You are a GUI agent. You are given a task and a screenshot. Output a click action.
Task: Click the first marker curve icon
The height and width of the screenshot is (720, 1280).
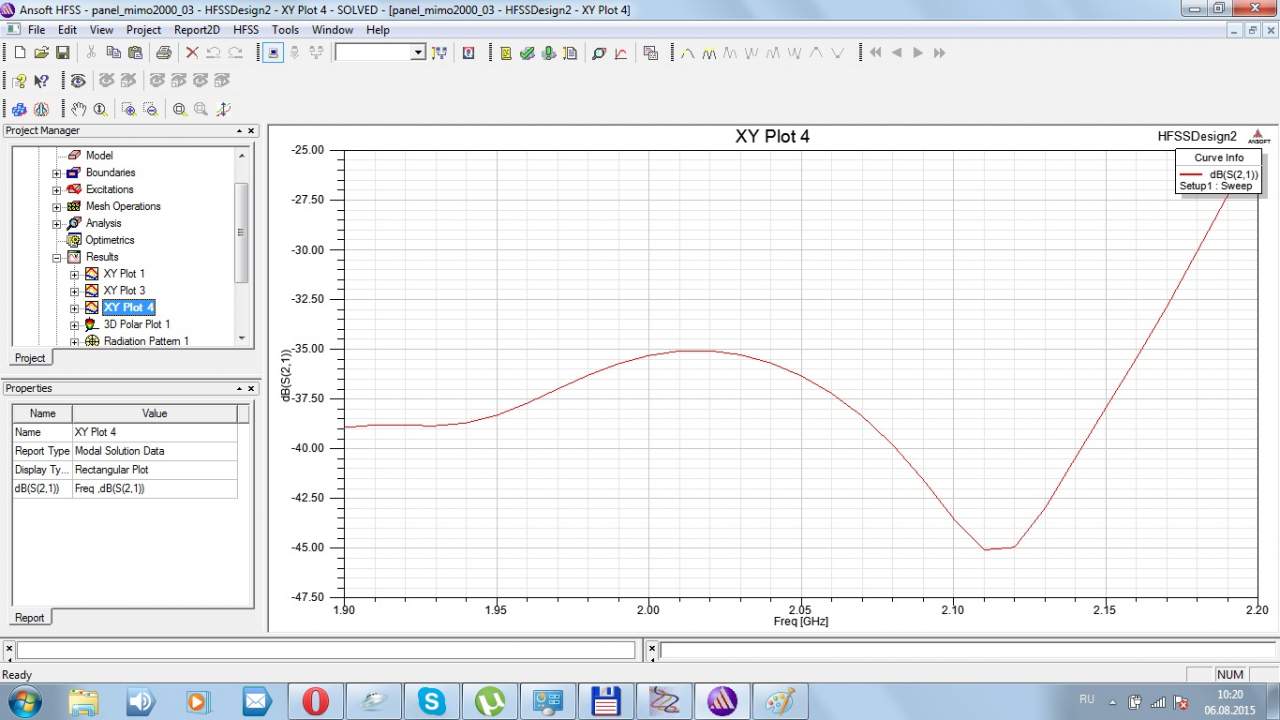coord(687,53)
